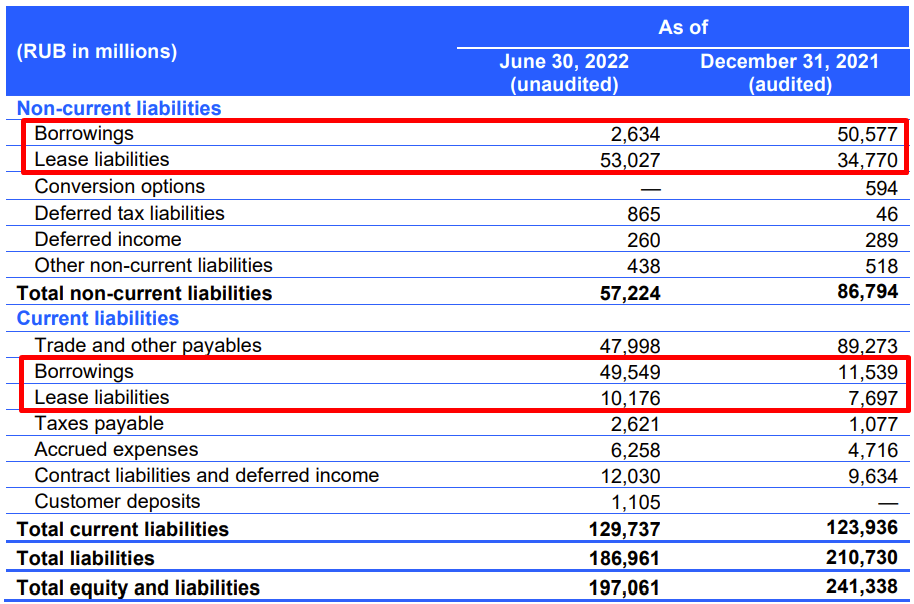Click the Accrued expenses value 4,716

click(873, 451)
